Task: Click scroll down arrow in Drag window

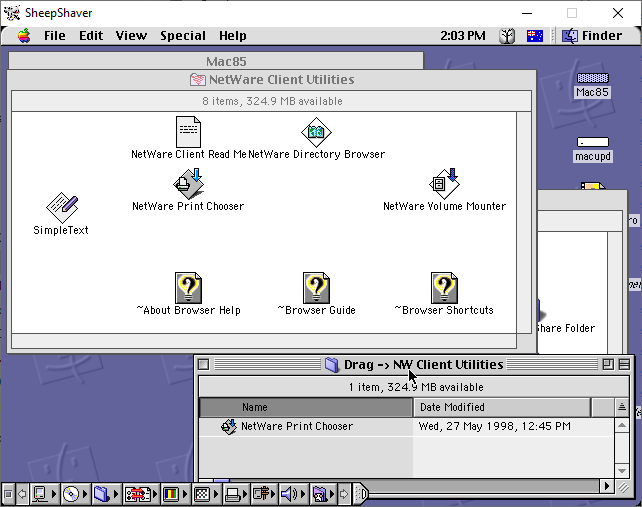Action: click(x=622, y=471)
